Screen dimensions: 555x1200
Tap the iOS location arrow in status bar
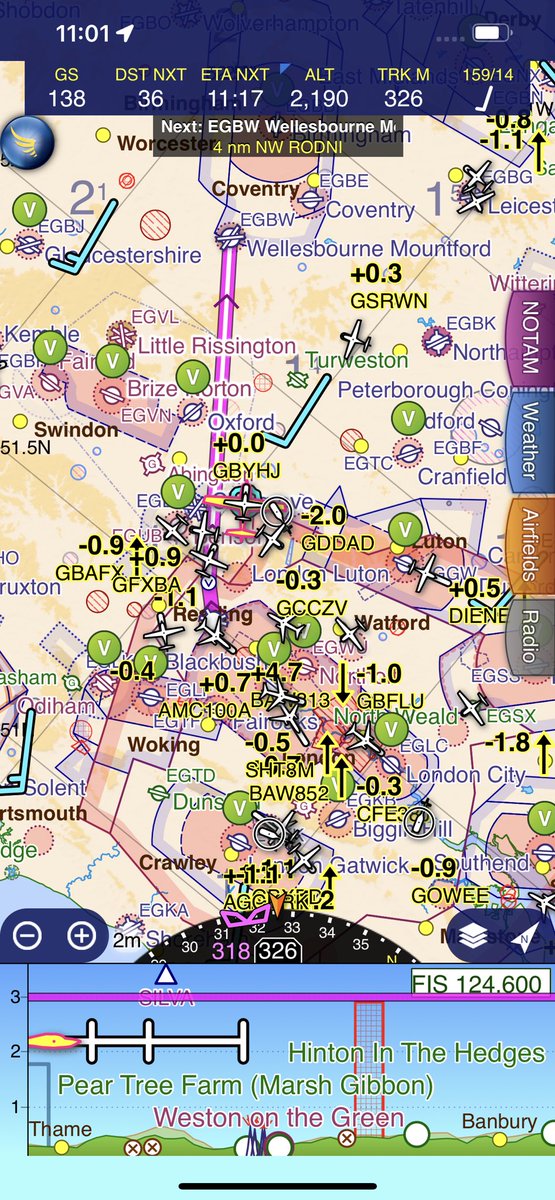point(126,33)
